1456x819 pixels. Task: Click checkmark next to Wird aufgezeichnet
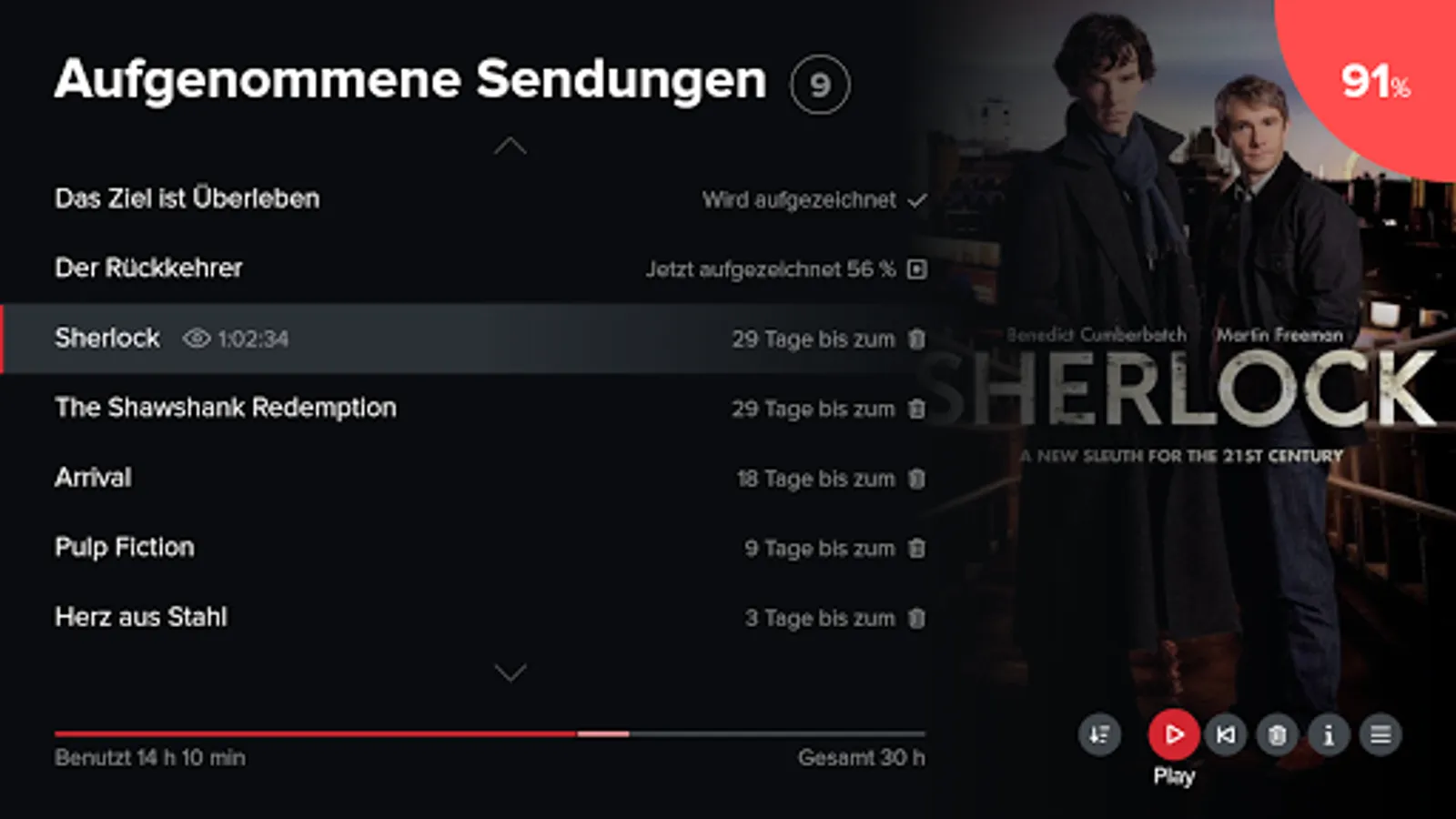click(x=917, y=199)
